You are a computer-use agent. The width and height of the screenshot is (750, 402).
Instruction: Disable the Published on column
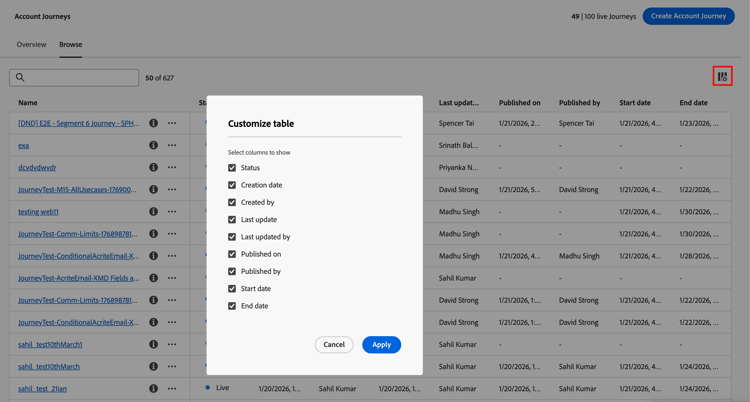(x=232, y=254)
